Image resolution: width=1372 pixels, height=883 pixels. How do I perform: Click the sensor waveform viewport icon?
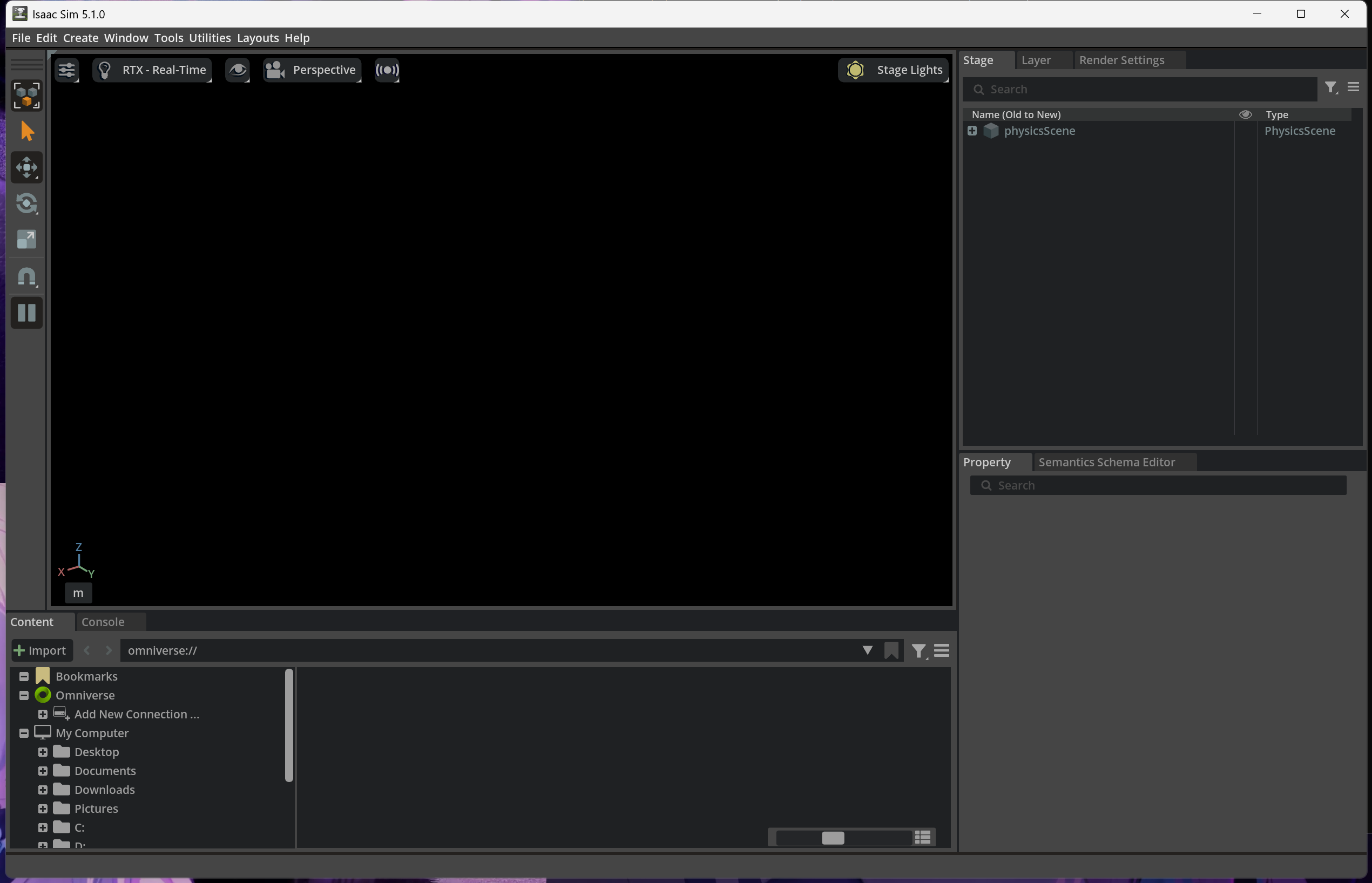387,70
